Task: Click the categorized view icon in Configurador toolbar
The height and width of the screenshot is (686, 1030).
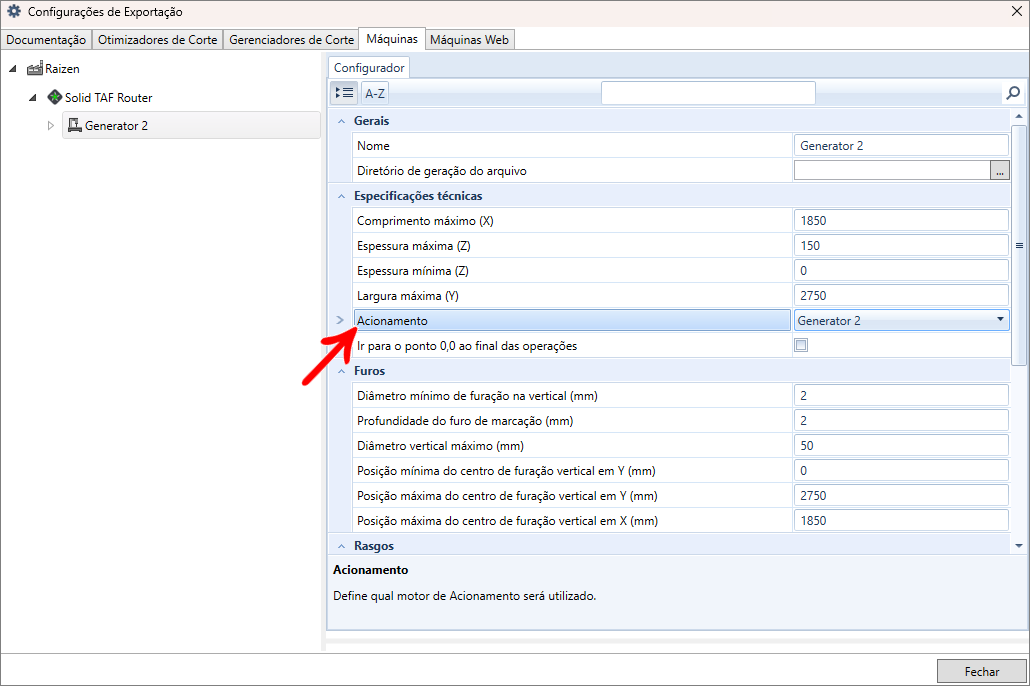Action: point(344,93)
